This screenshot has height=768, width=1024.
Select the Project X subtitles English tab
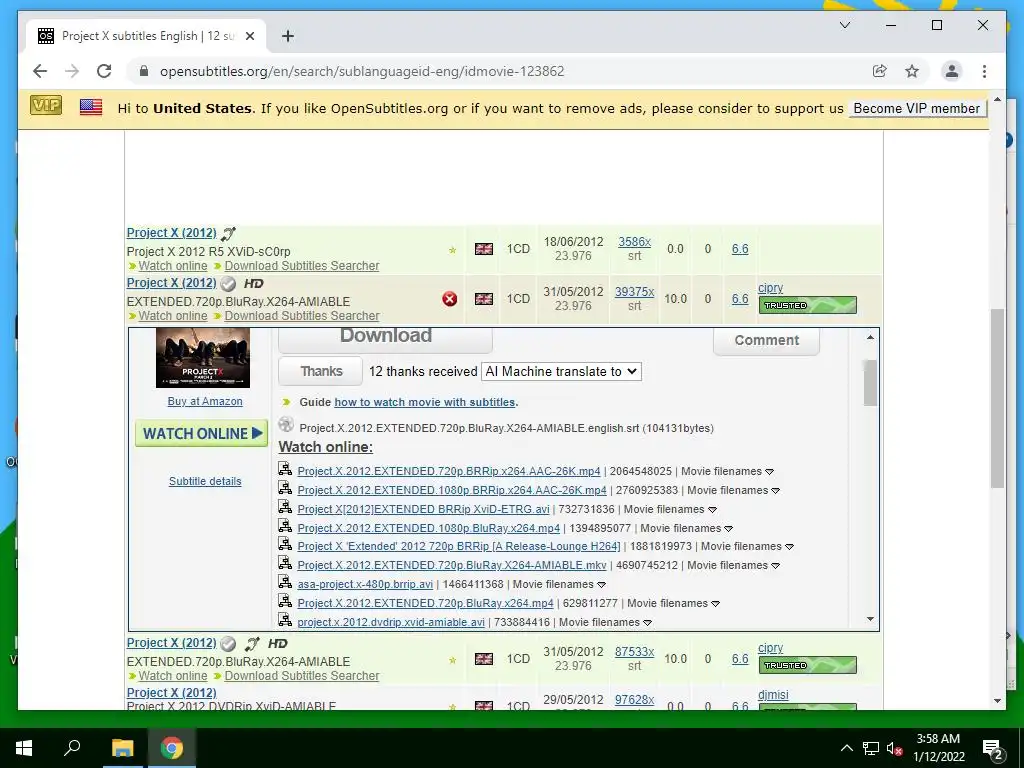[146, 36]
